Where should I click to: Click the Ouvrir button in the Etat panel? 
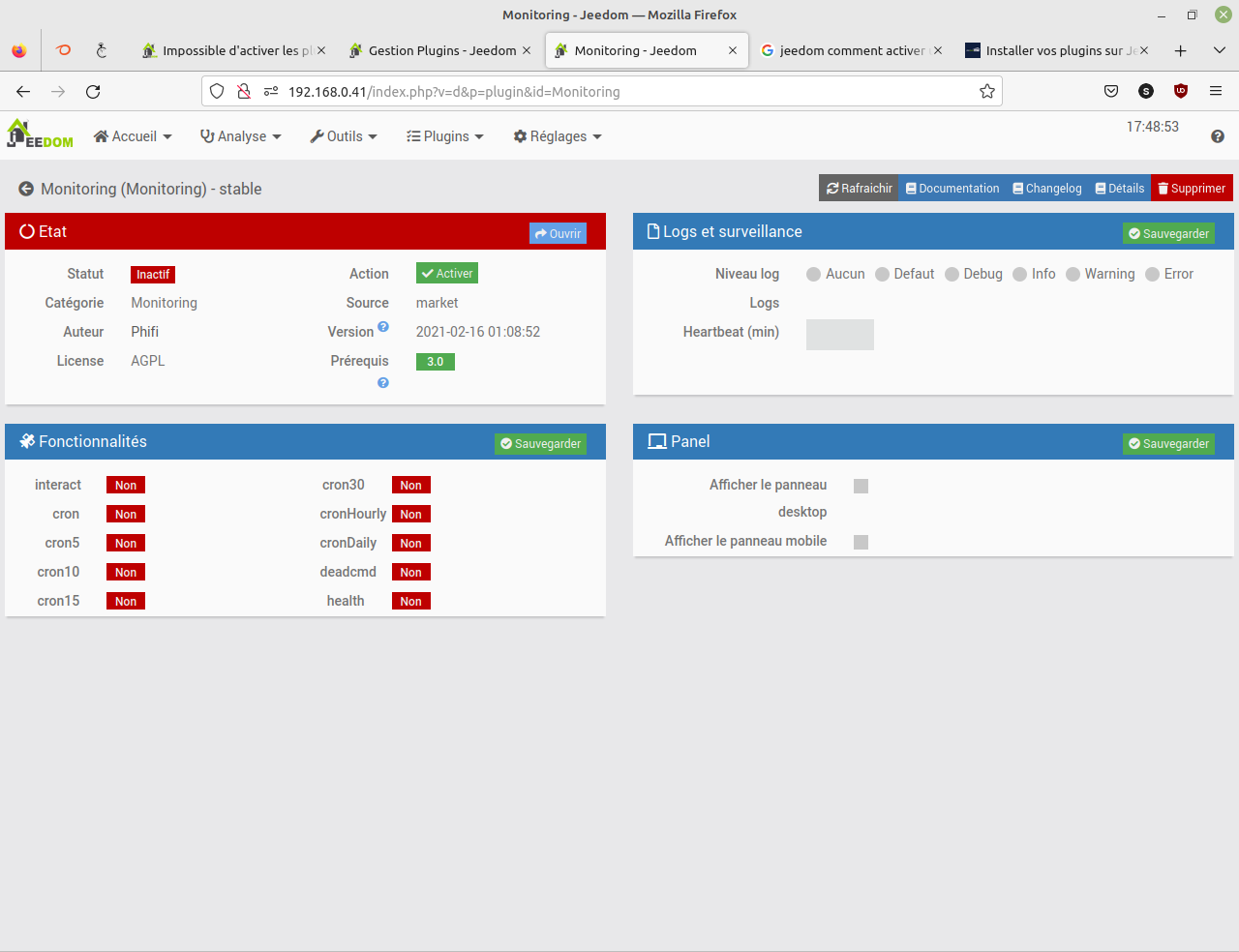[x=558, y=233]
